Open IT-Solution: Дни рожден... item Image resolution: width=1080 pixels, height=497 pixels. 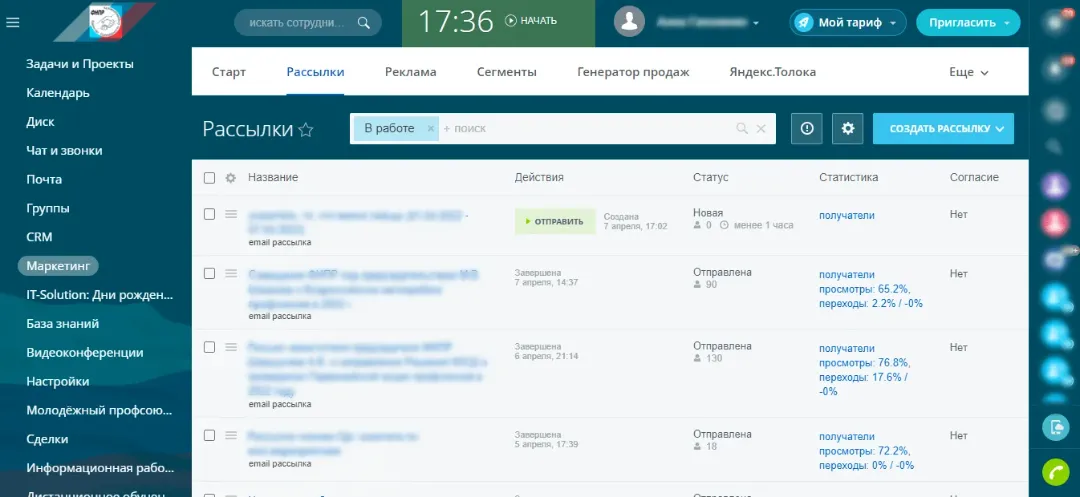(x=100, y=295)
